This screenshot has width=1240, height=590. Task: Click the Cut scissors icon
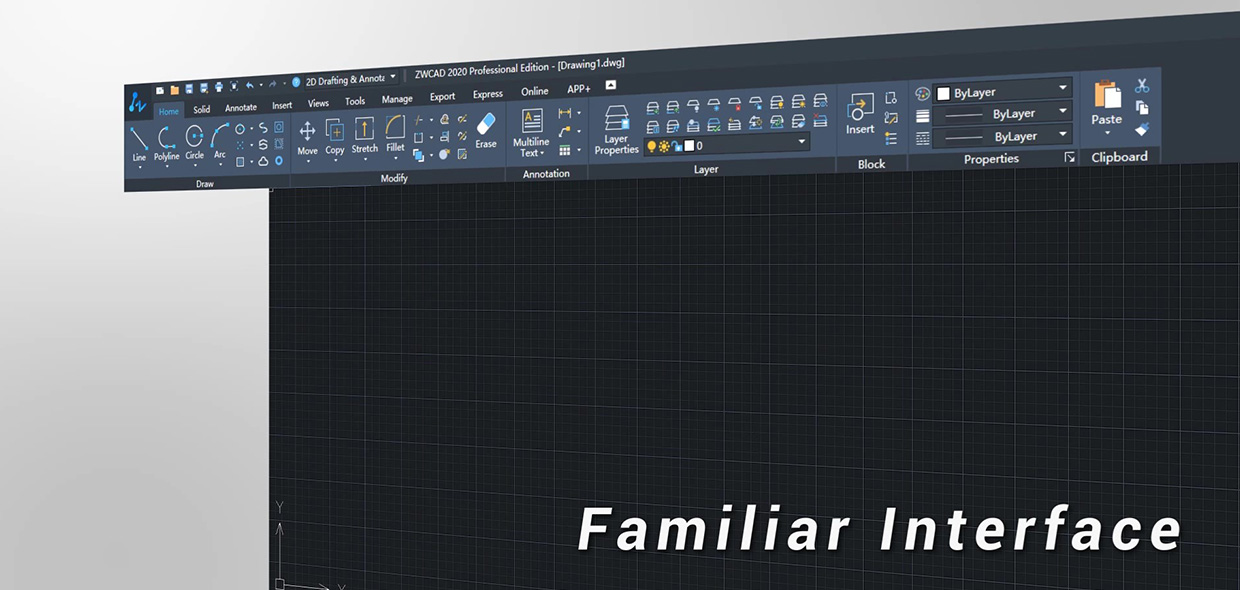coord(1142,86)
